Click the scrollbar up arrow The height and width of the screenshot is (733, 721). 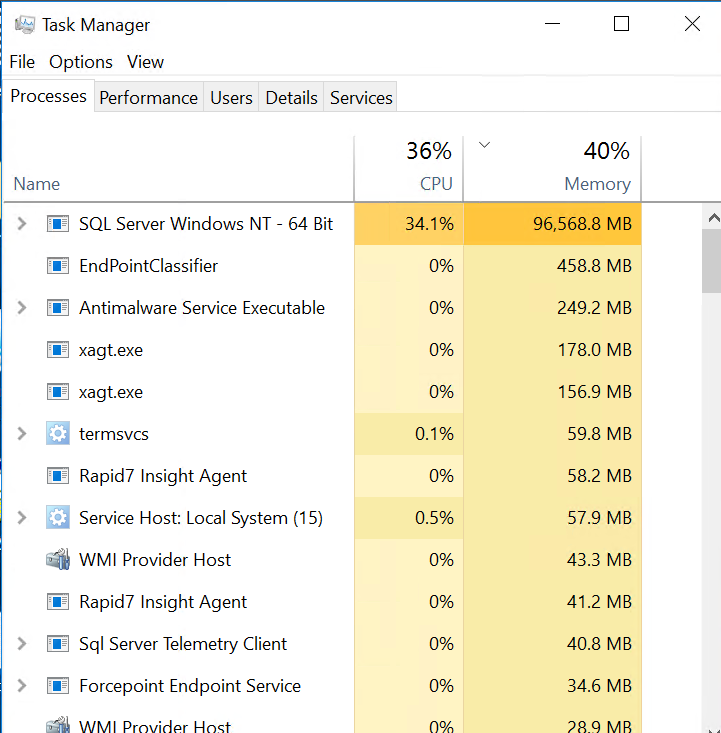(x=713, y=217)
